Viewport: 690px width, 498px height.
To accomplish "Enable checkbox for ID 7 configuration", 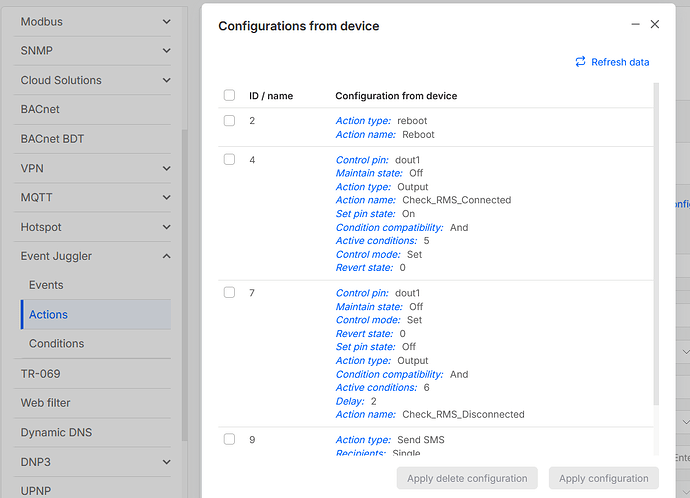I will (229, 293).
